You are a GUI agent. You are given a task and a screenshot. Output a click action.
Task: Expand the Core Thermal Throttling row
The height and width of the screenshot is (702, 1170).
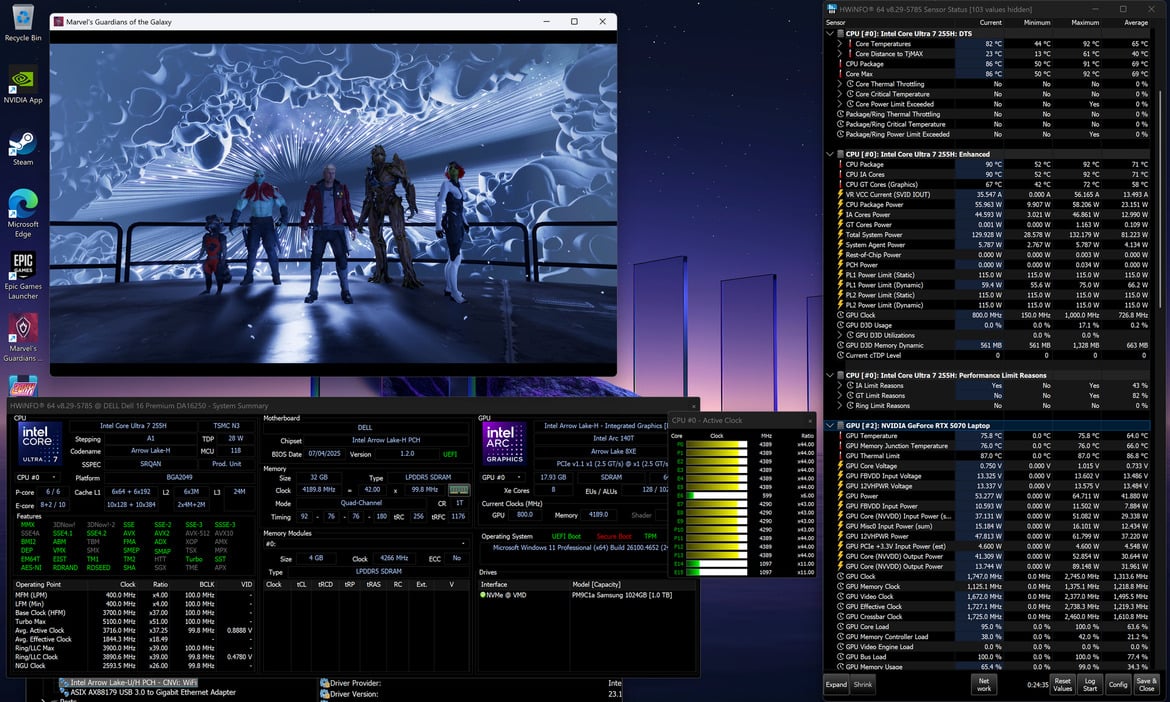click(x=840, y=84)
